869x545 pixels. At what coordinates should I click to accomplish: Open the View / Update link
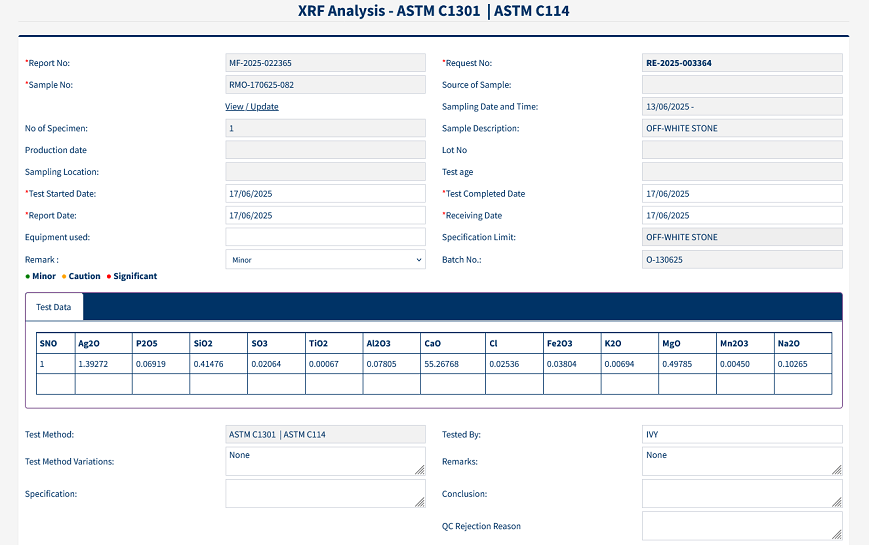[x=252, y=106]
